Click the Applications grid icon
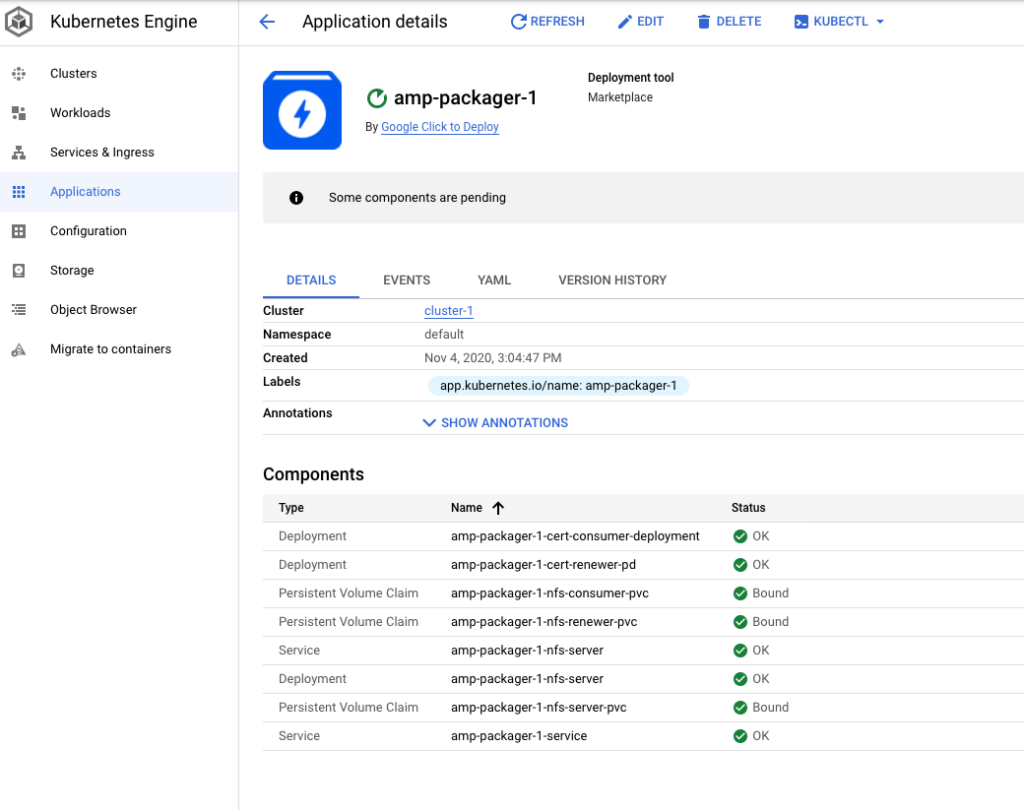 (19, 191)
